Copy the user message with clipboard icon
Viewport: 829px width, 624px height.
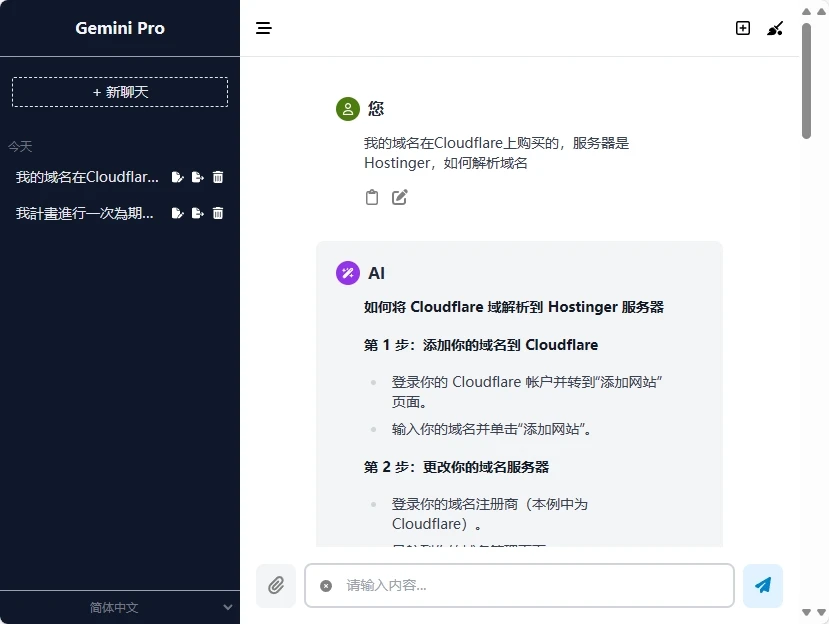click(x=372, y=197)
